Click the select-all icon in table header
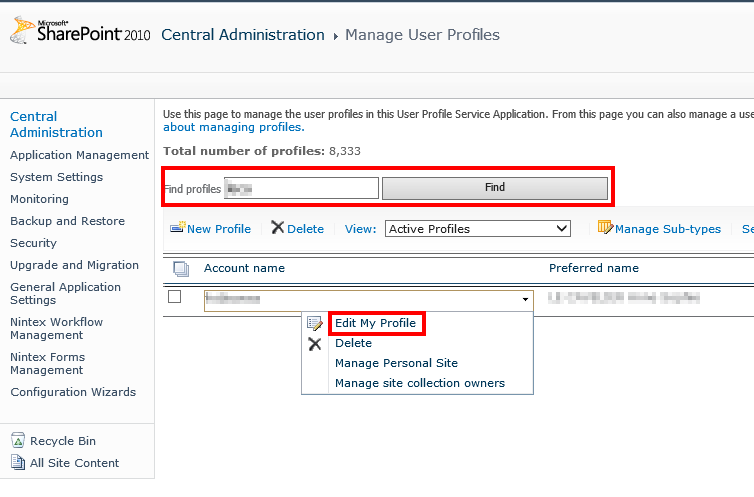Image resolution: width=754 pixels, height=497 pixels. tap(180, 268)
